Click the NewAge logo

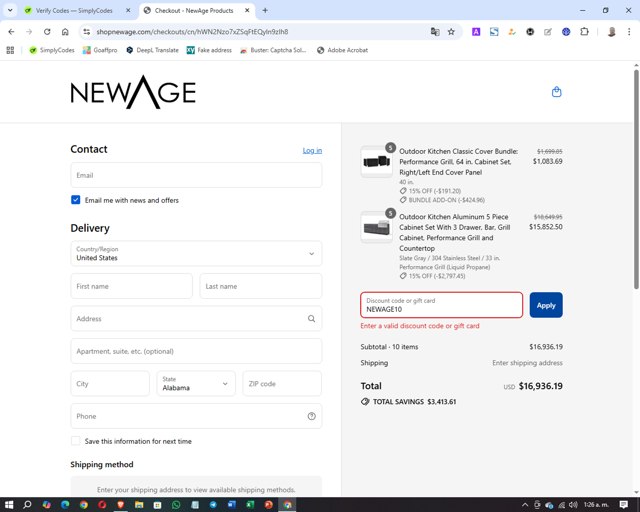(133, 92)
